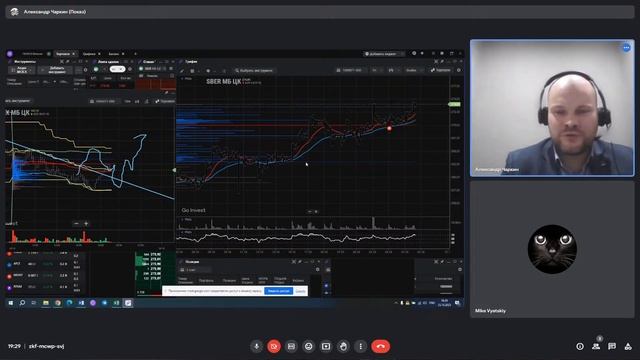Click Добавить инструмент in Инструменты widget
The width and height of the screenshot is (640, 360).
coord(56,70)
